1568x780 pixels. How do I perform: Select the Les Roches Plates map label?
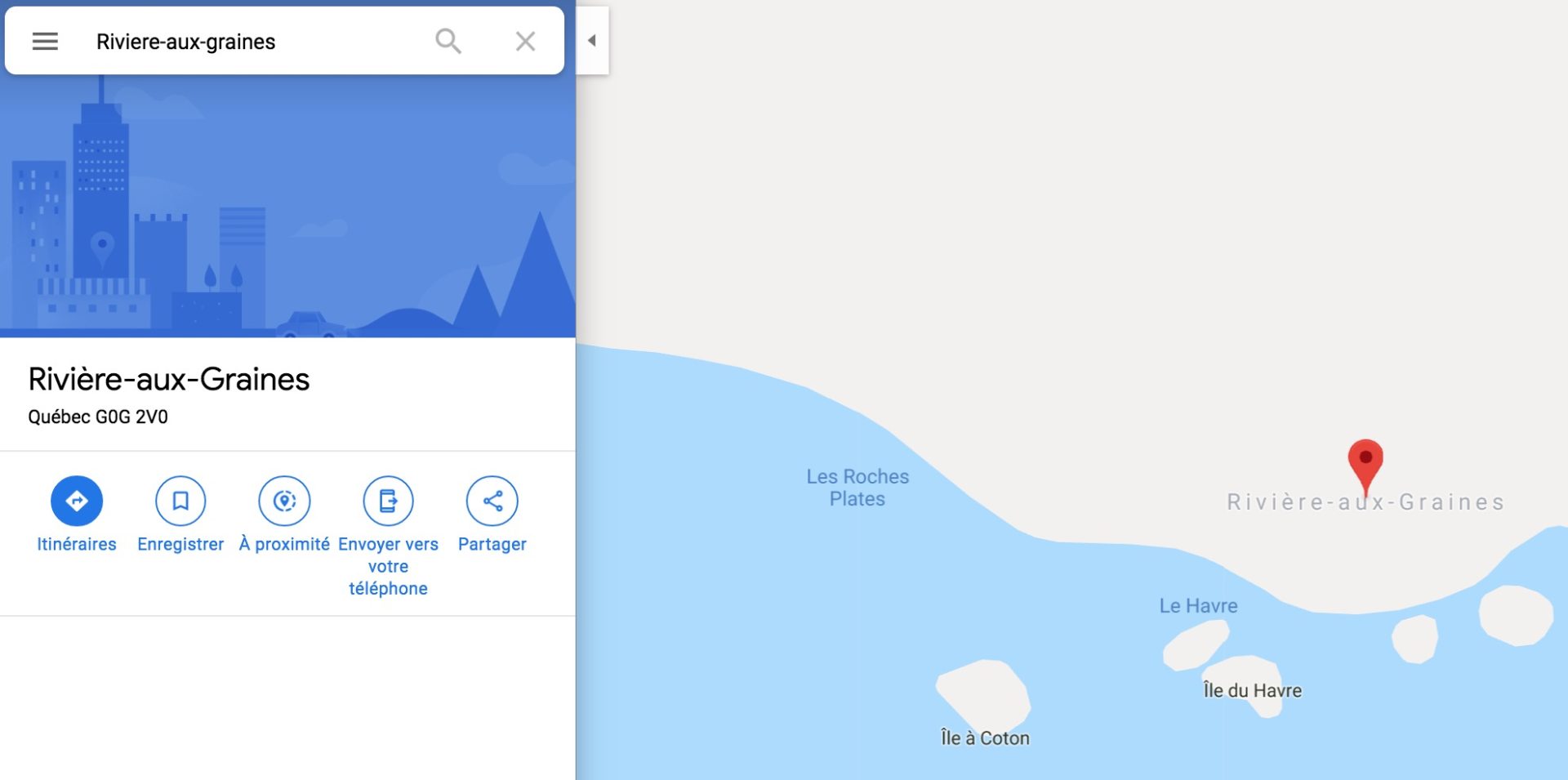pos(857,488)
